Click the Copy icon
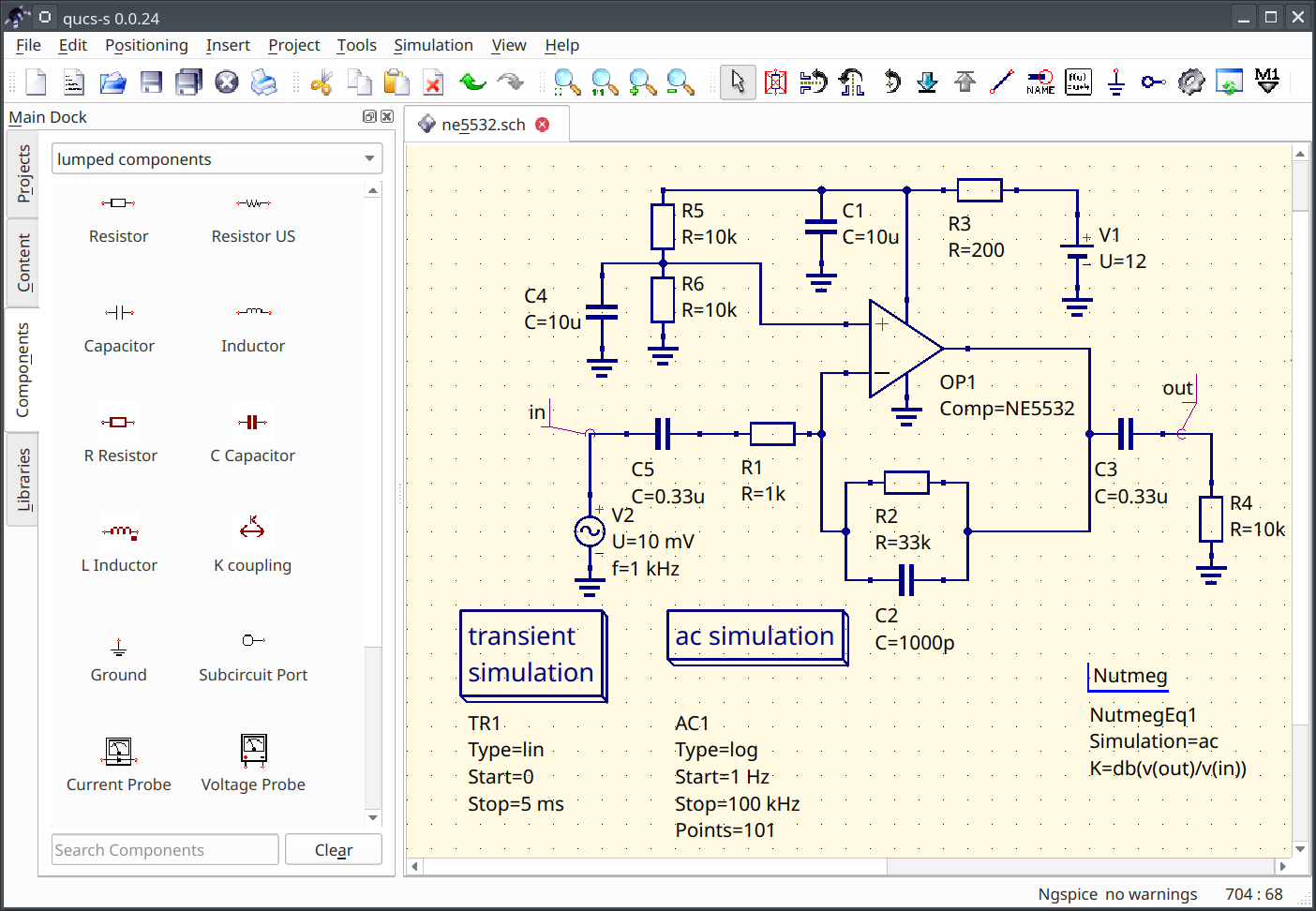 click(360, 82)
